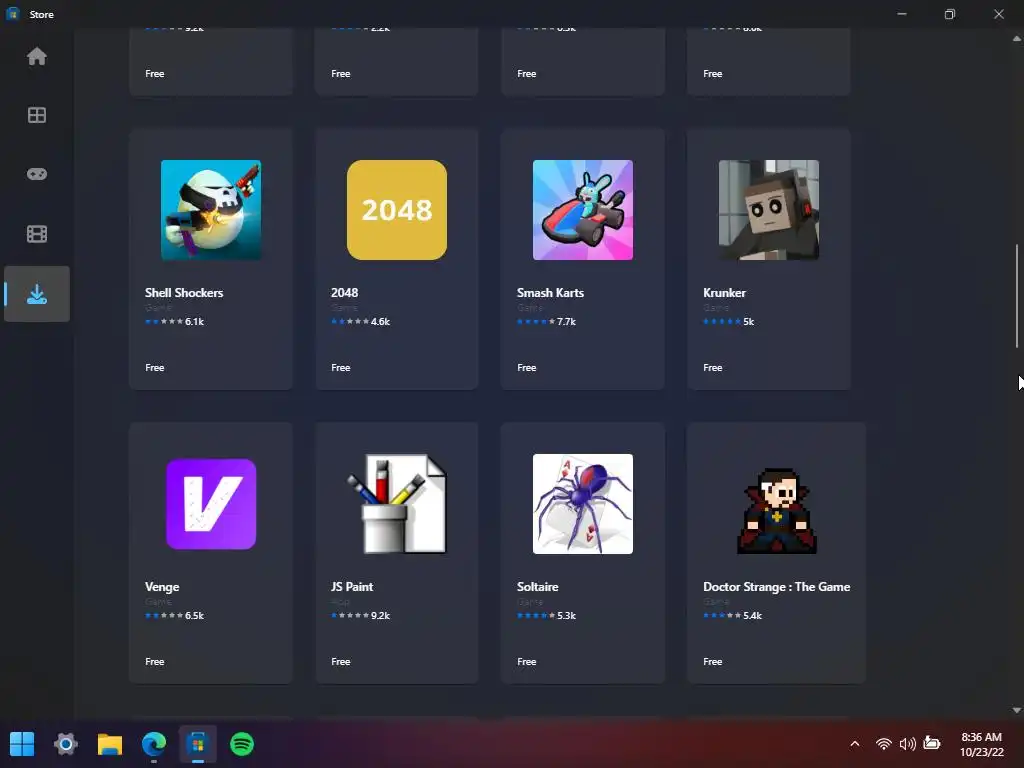Click the Free price on Soltaire
This screenshot has width=1024, height=768.
[x=527, y=662]
